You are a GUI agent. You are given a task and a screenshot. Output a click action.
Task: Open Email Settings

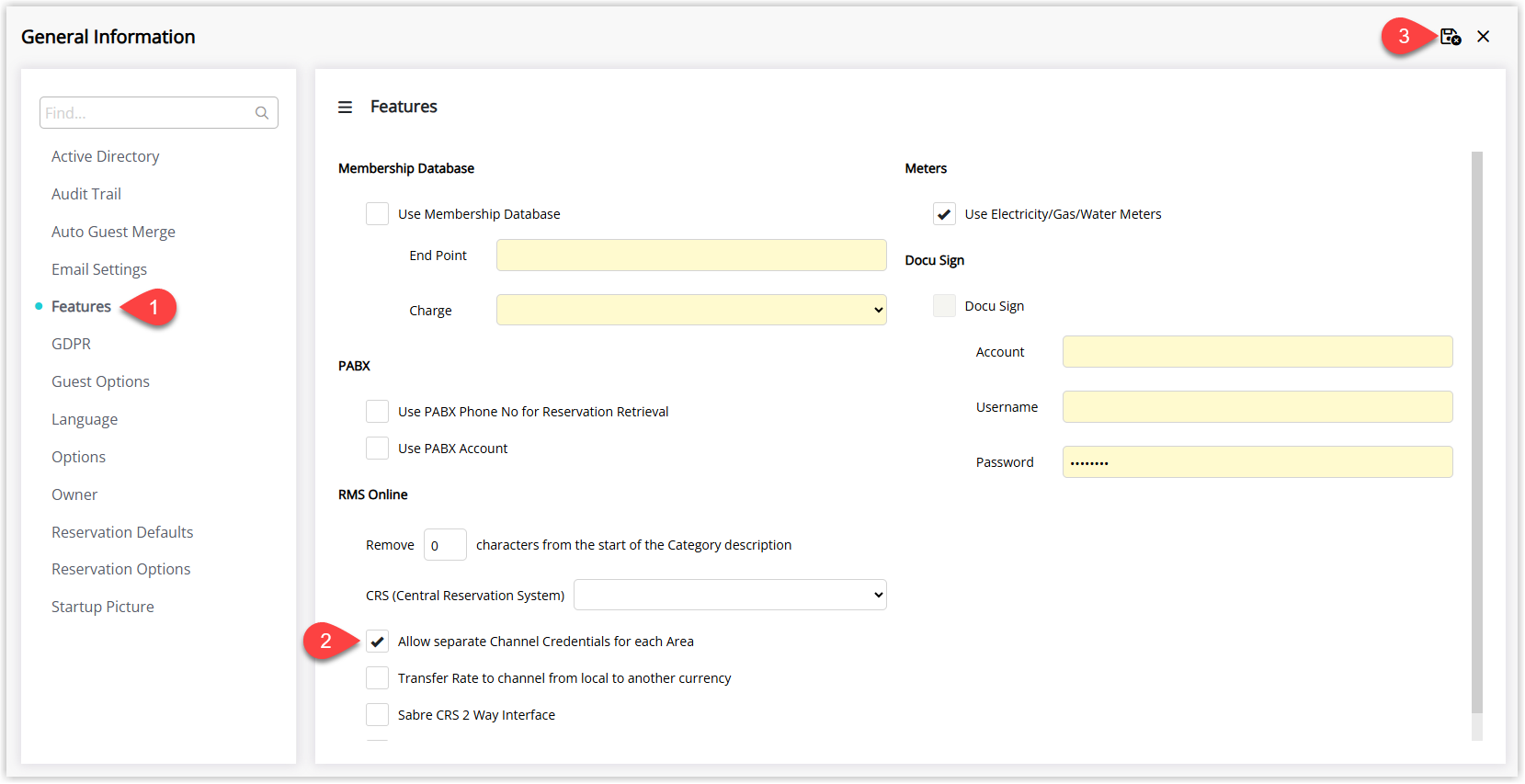(99, 269)
